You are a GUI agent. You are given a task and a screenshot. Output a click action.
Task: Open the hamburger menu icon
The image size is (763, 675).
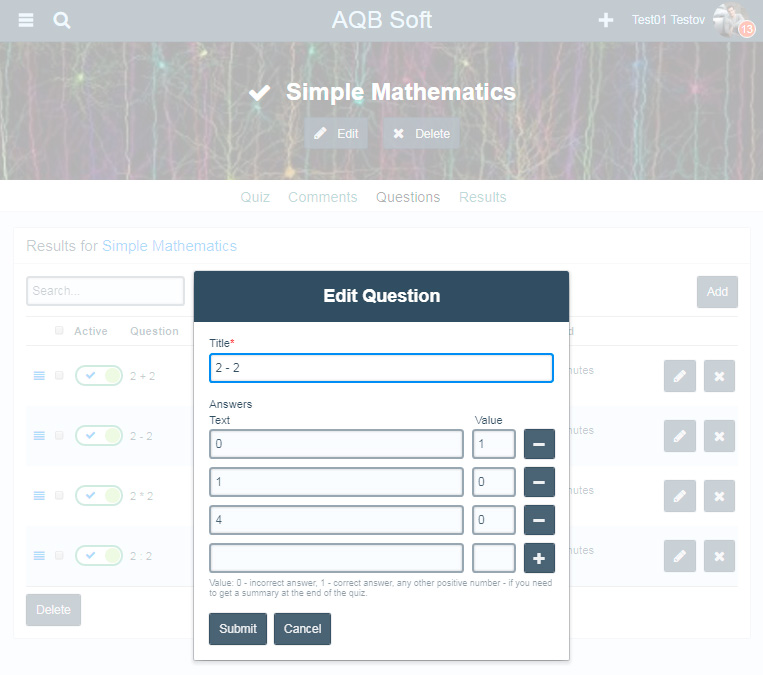point(26,20)
